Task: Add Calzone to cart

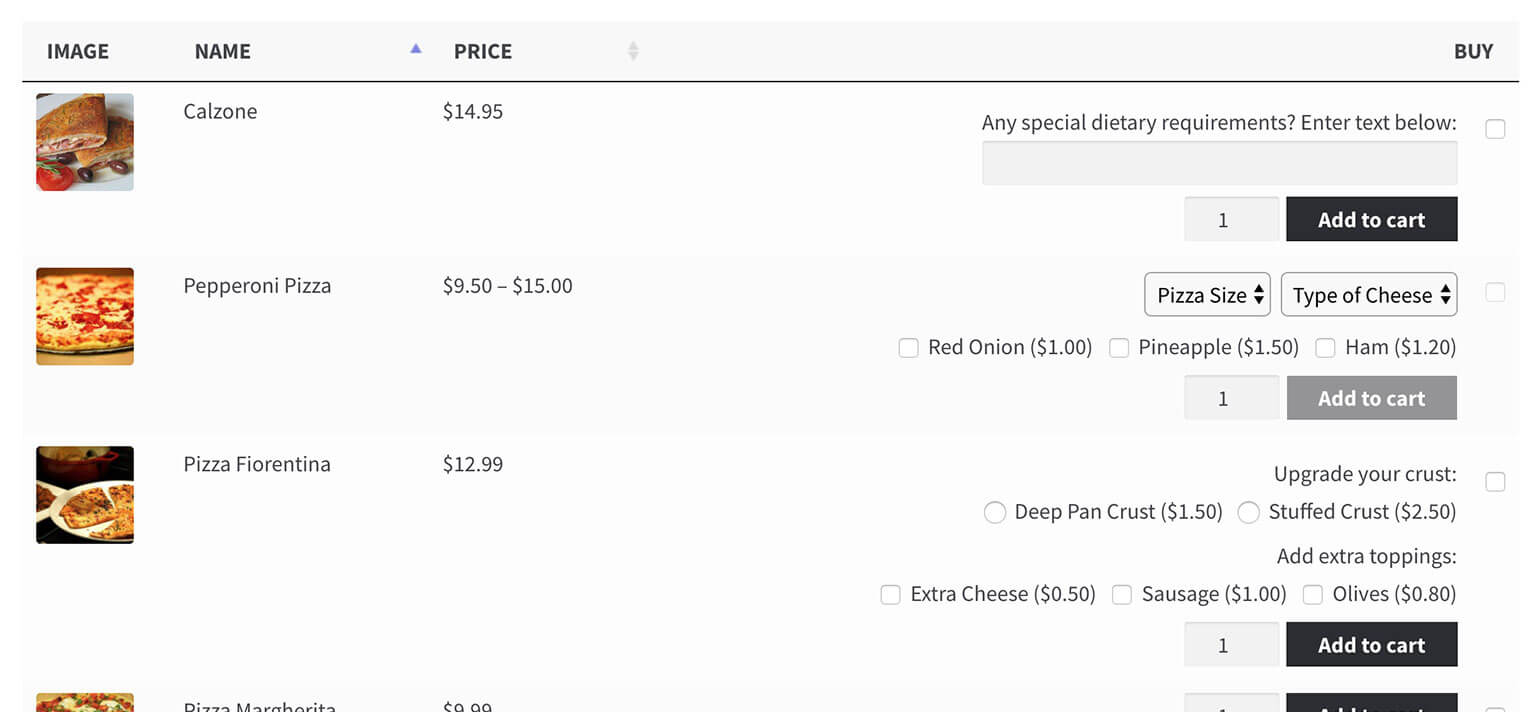Action: tap(1371, 220)
